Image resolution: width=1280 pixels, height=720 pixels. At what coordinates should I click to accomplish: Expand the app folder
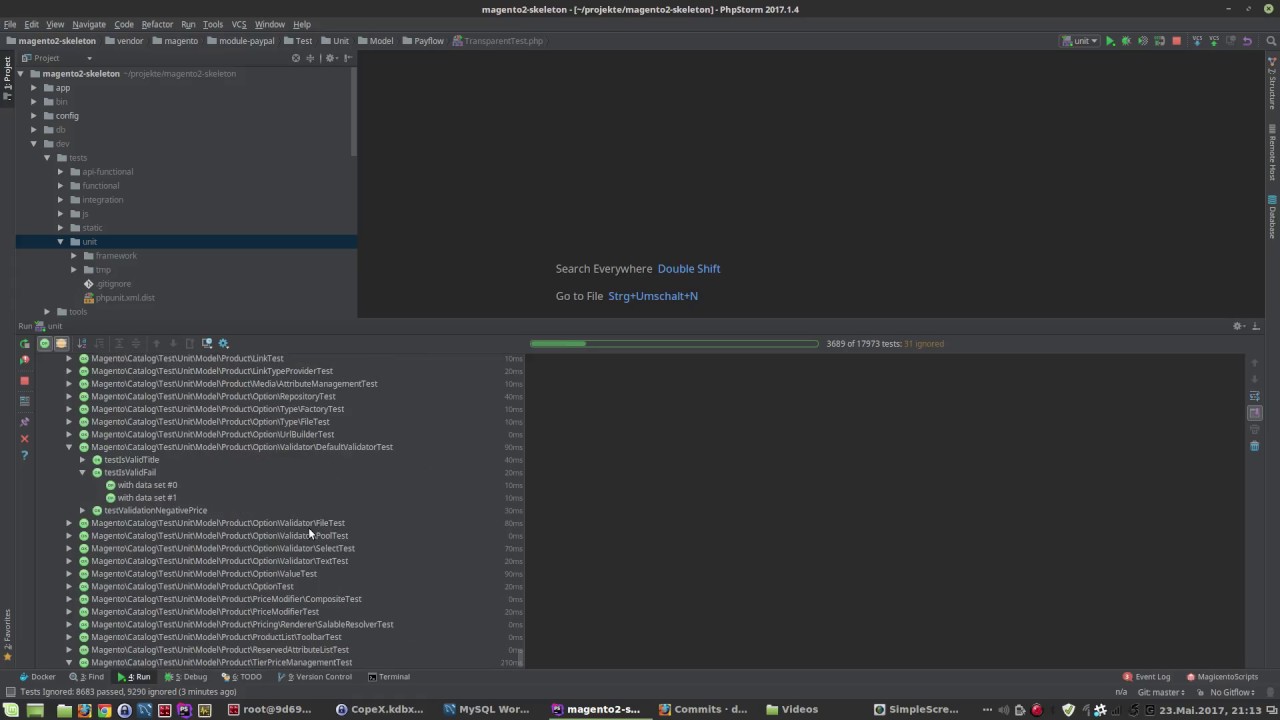[x=33, y=88]
